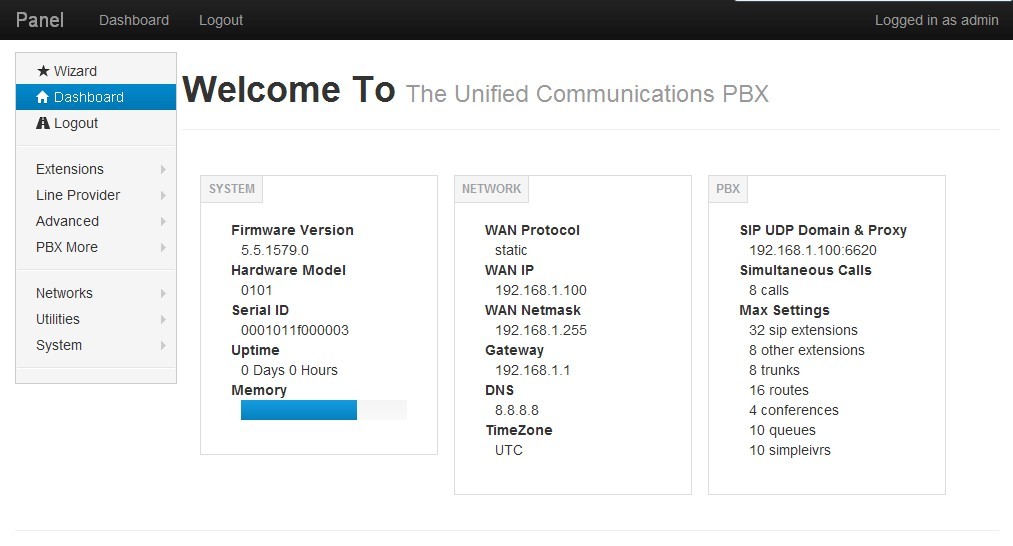Expand the Networks submenu arrow
1013x546 pixels.
pyautogui.click(x=163, y=293)
